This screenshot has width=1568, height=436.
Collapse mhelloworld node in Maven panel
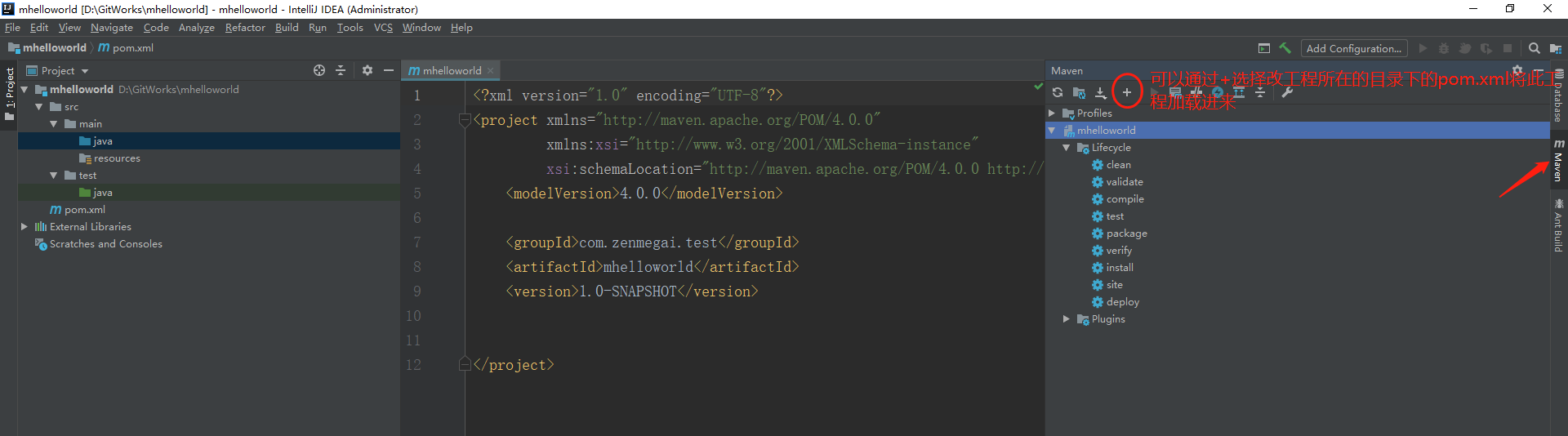coord(1052,130)
